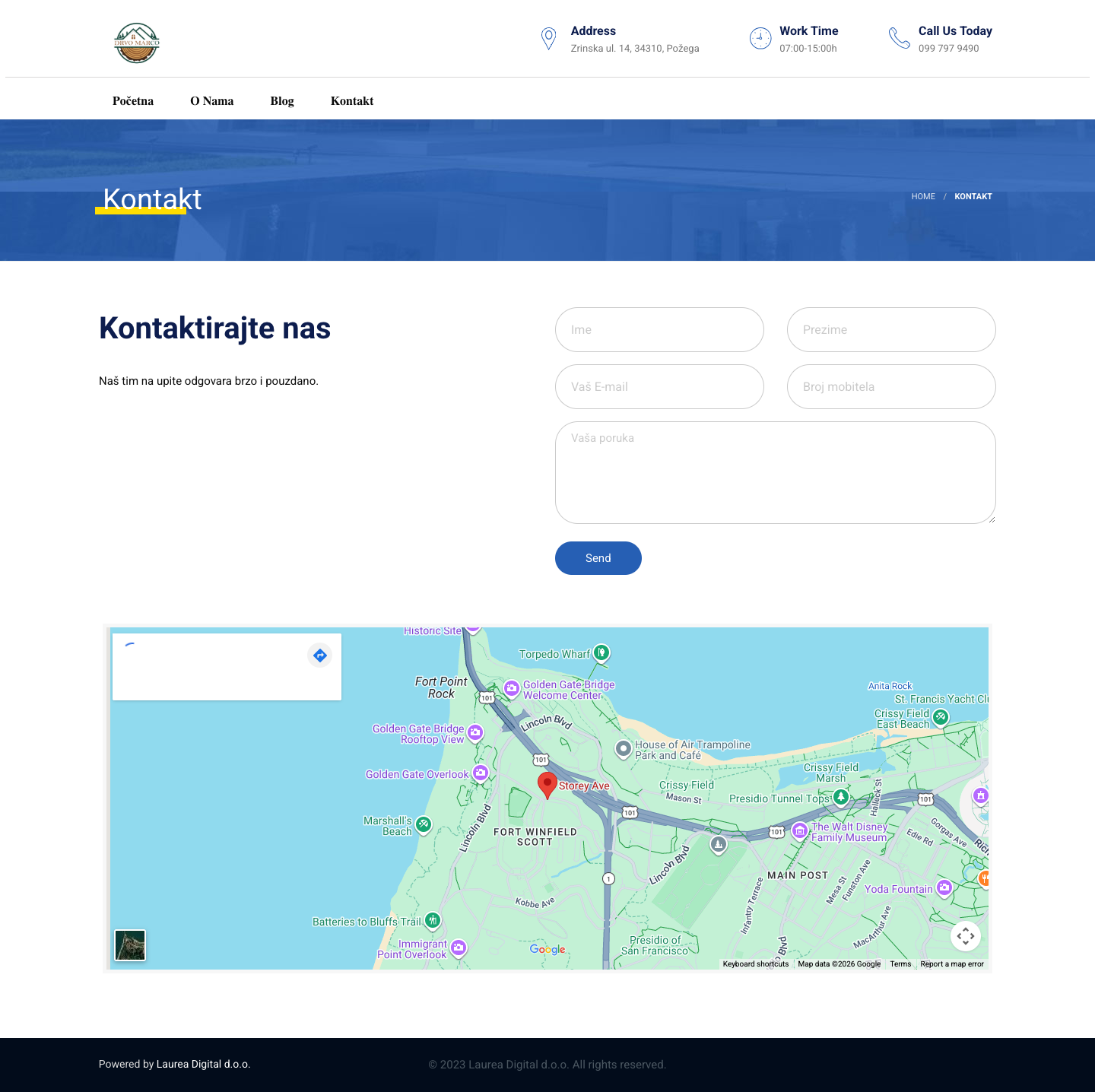The height and width of the screenshot is (1092, 1095).
Task: Click the Torpedo Wharf map marker
Action: tap(601, 652)
